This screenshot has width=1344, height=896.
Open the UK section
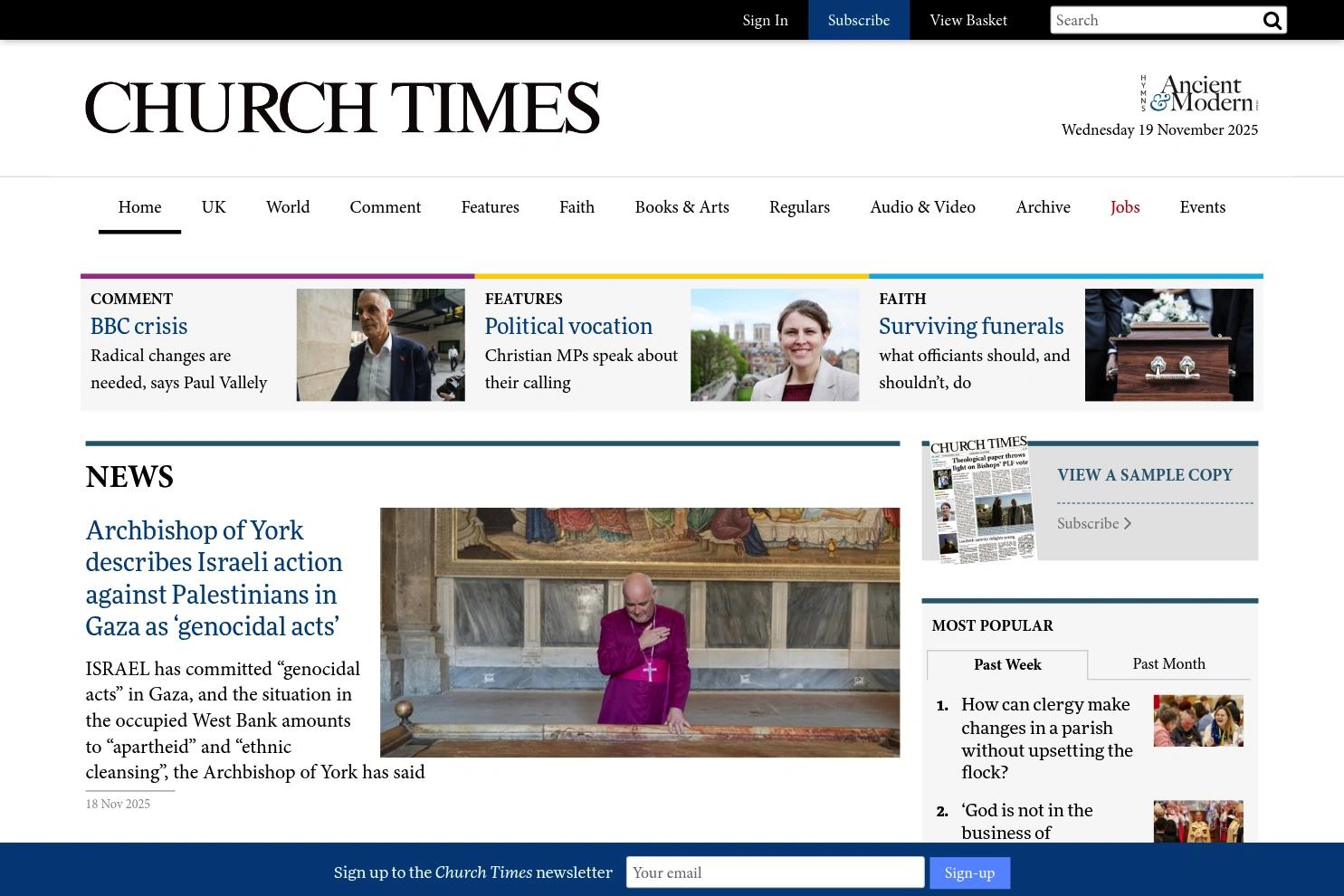point(214,207)
